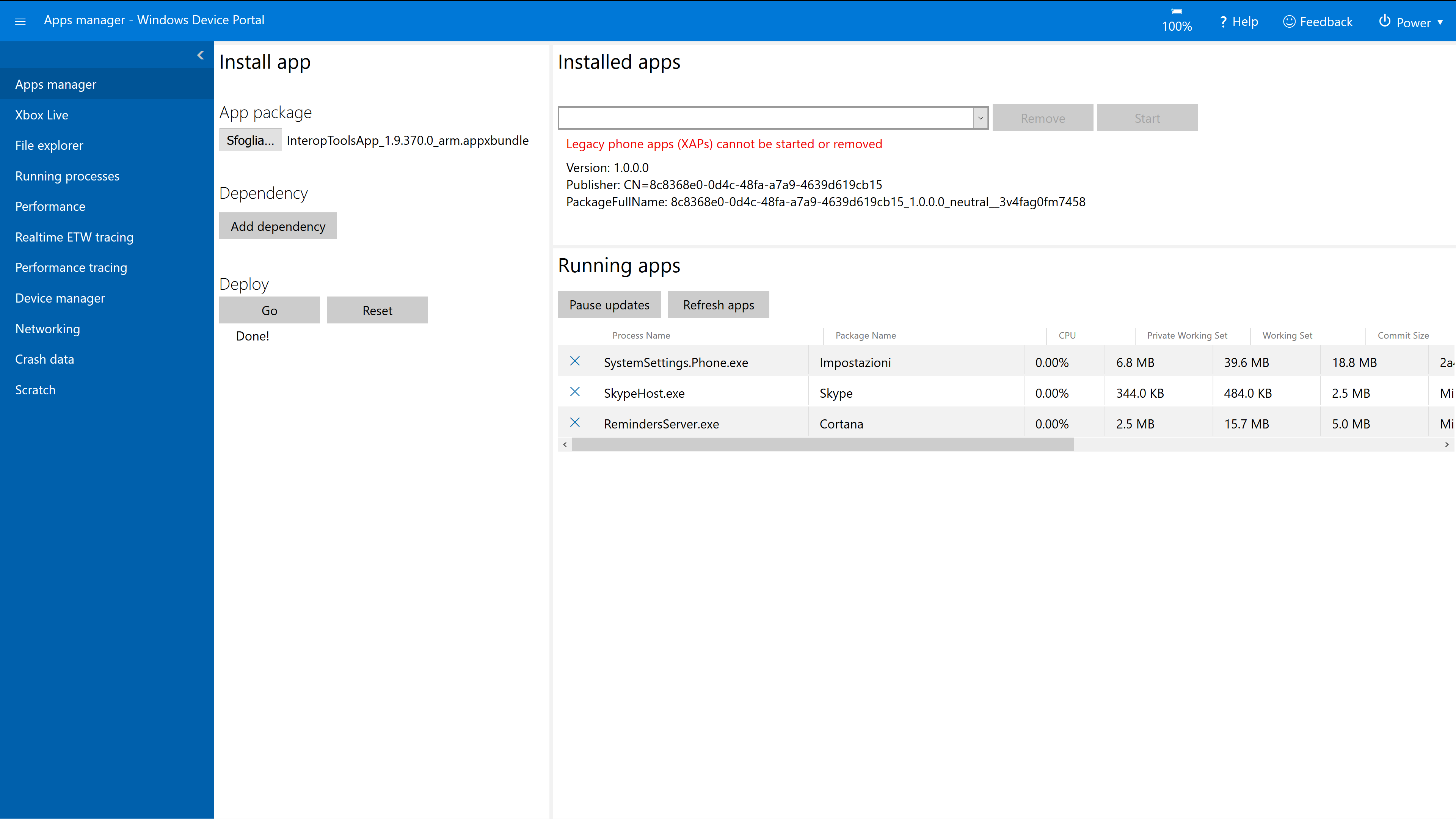Click the Package Name column header
The width and height of the screenshot is (1456, 819).
click(x=865, y=335)
